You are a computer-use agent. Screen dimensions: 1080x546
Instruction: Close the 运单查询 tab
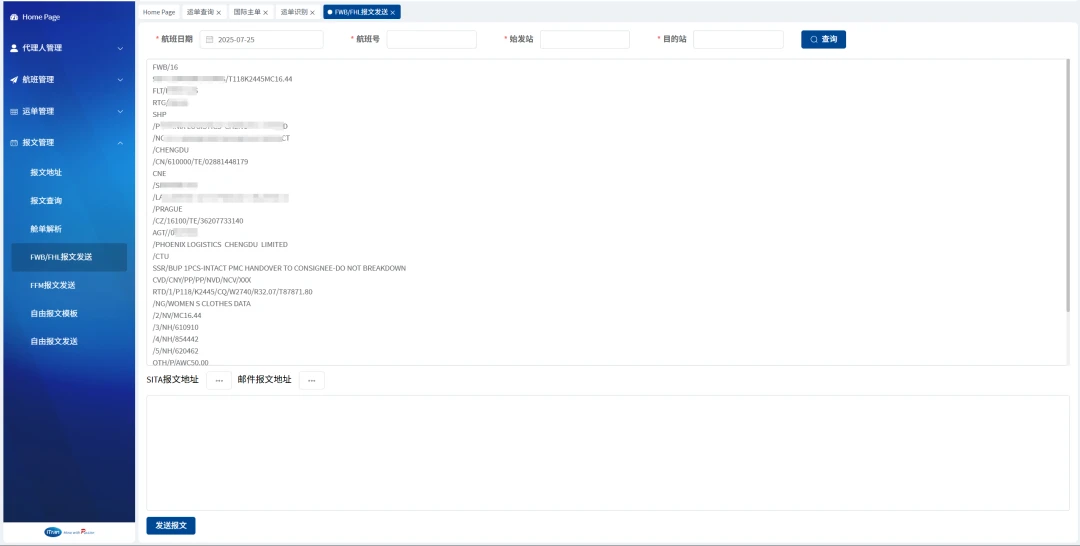pos(219,12)
